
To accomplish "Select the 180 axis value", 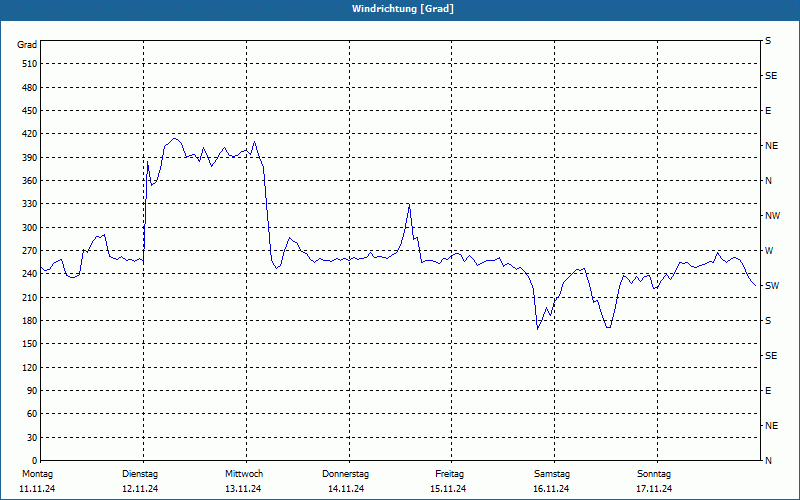I will click(30, 321).
